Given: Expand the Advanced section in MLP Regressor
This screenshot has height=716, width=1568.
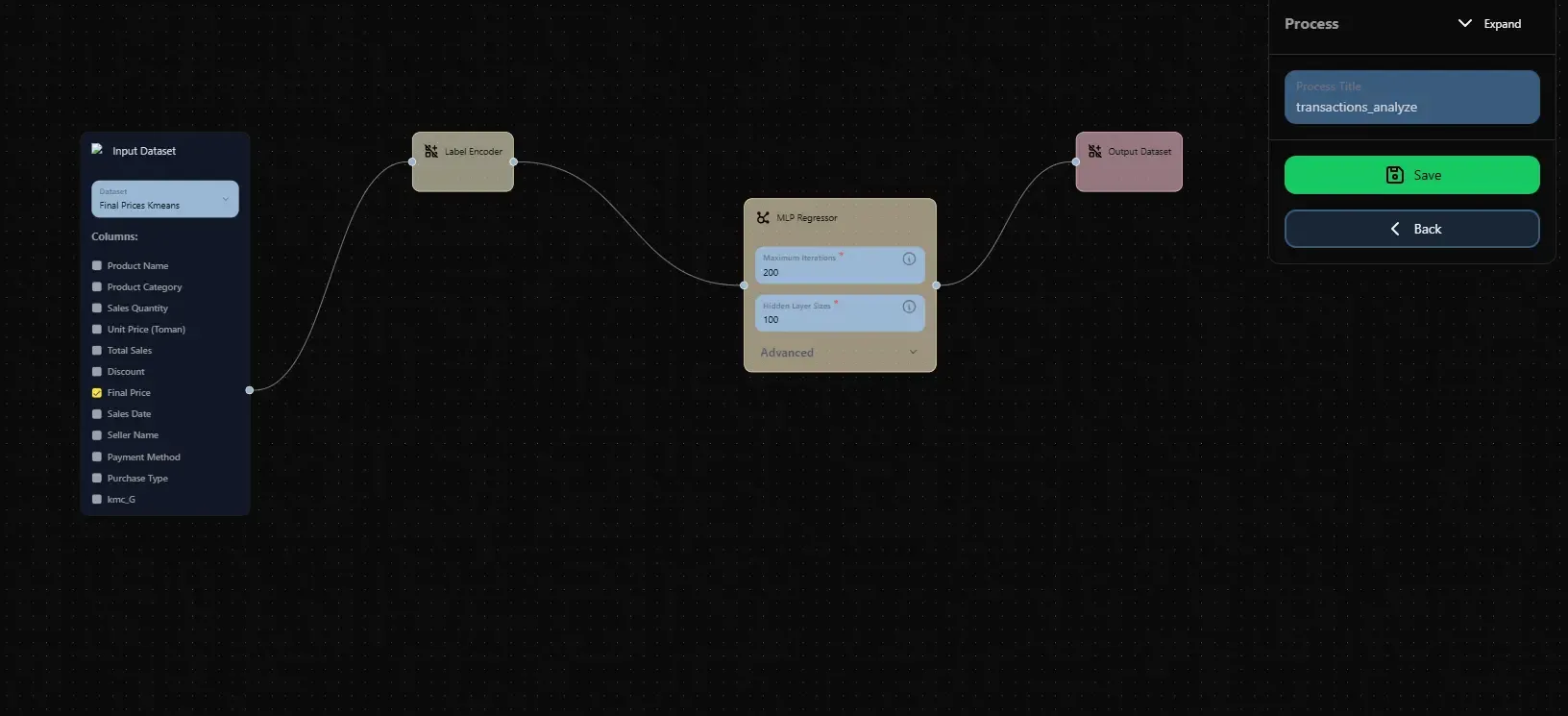Looking at the screenshot, I should point(840,353).
